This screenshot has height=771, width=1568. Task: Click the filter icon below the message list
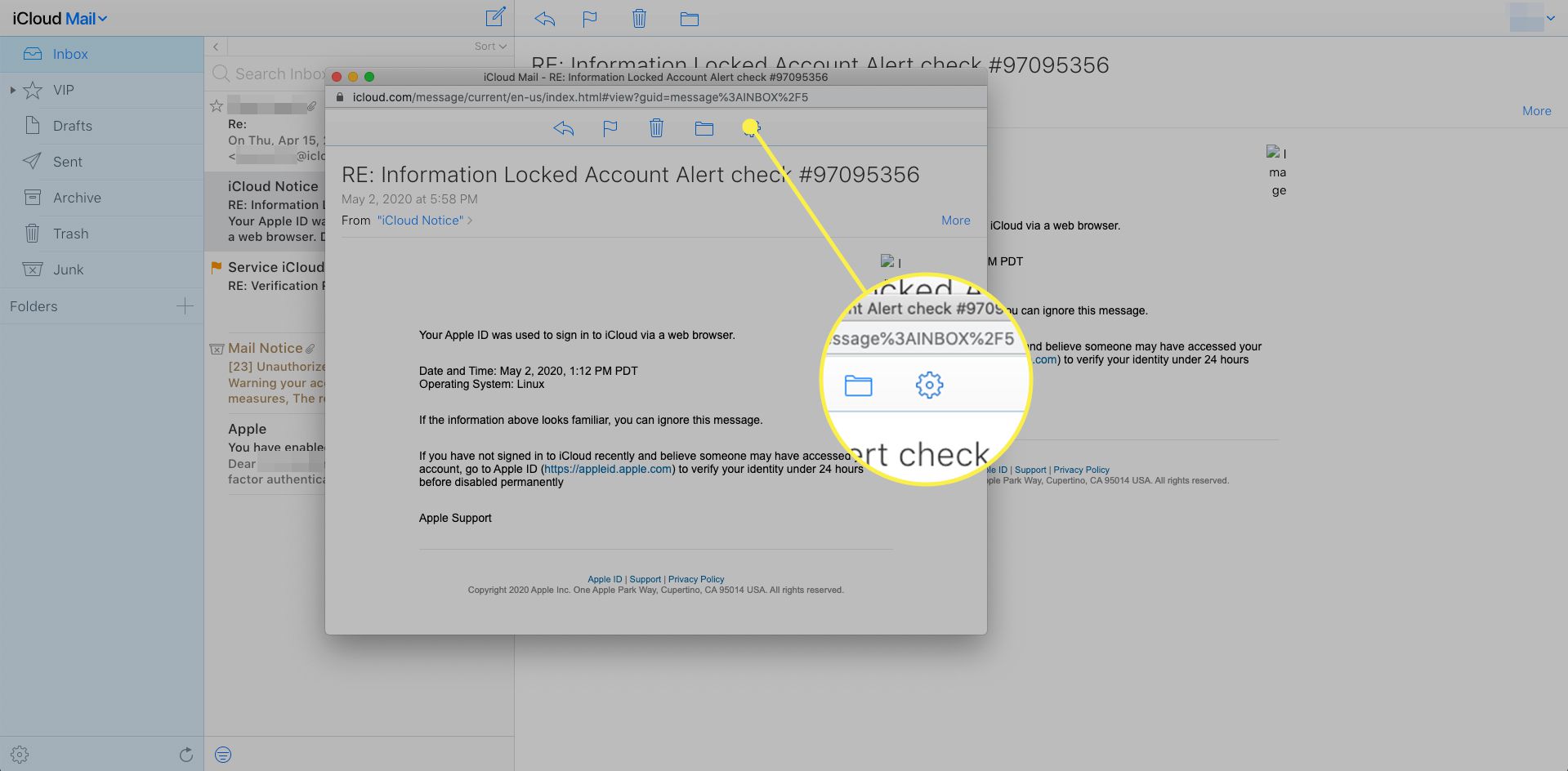tap(223, 755)
